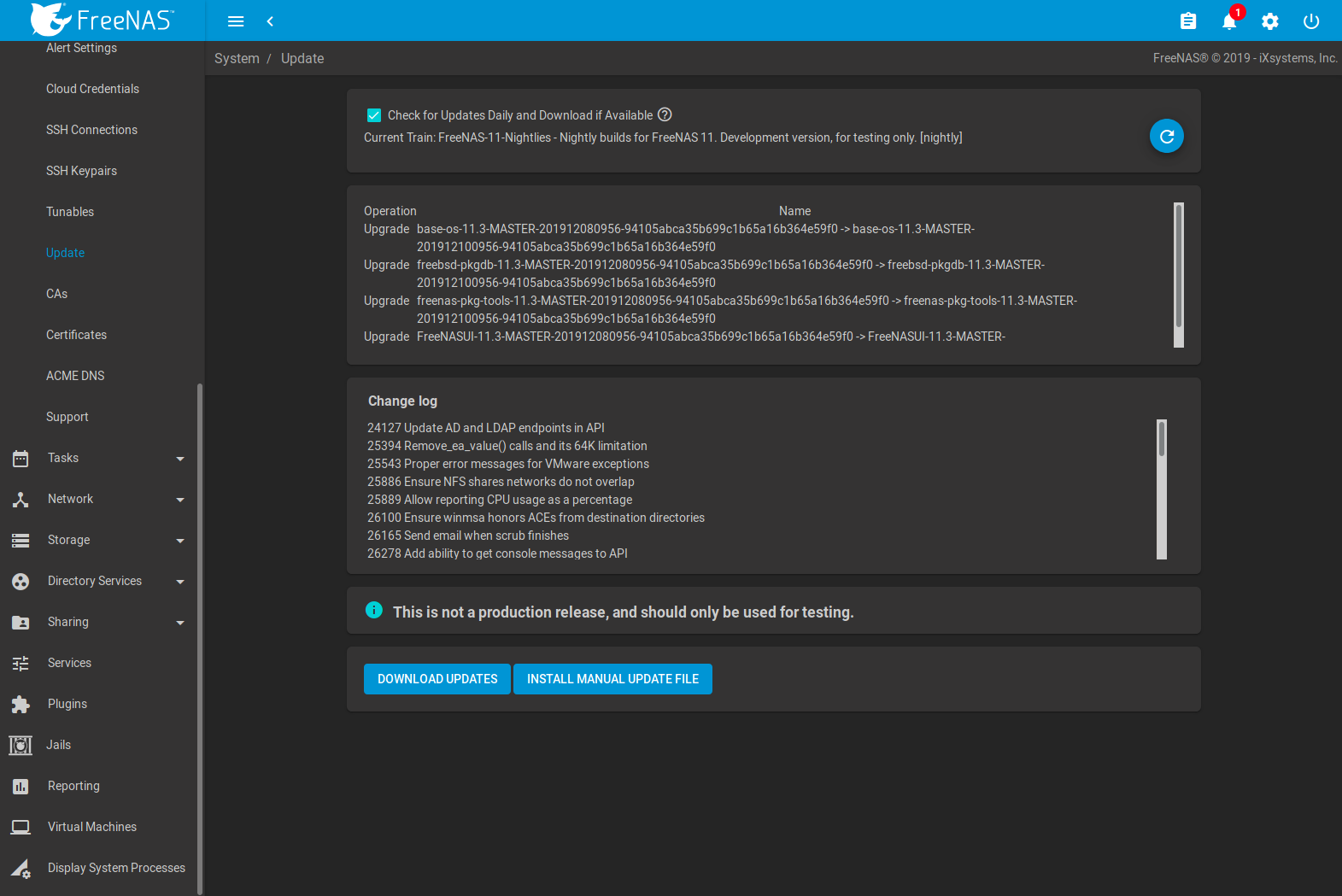1342x896 pixels.
Task: Open settings gear in top bar
Action: click(x=1270, y=21)
